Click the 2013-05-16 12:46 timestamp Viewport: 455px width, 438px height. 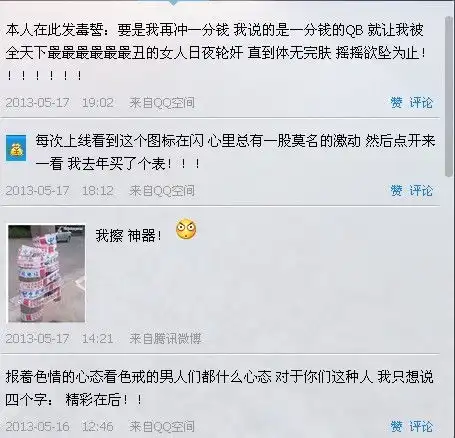click(59, 426)
